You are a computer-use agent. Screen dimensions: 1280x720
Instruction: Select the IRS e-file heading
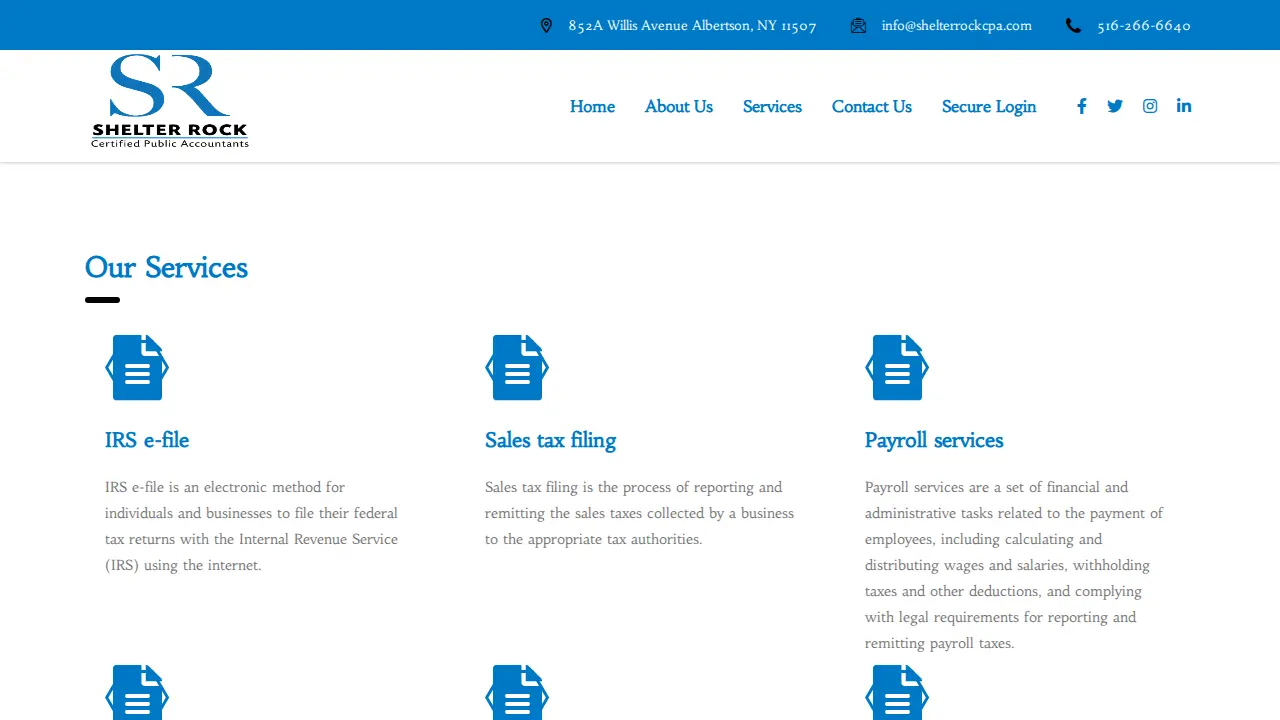tap(147, 440)
